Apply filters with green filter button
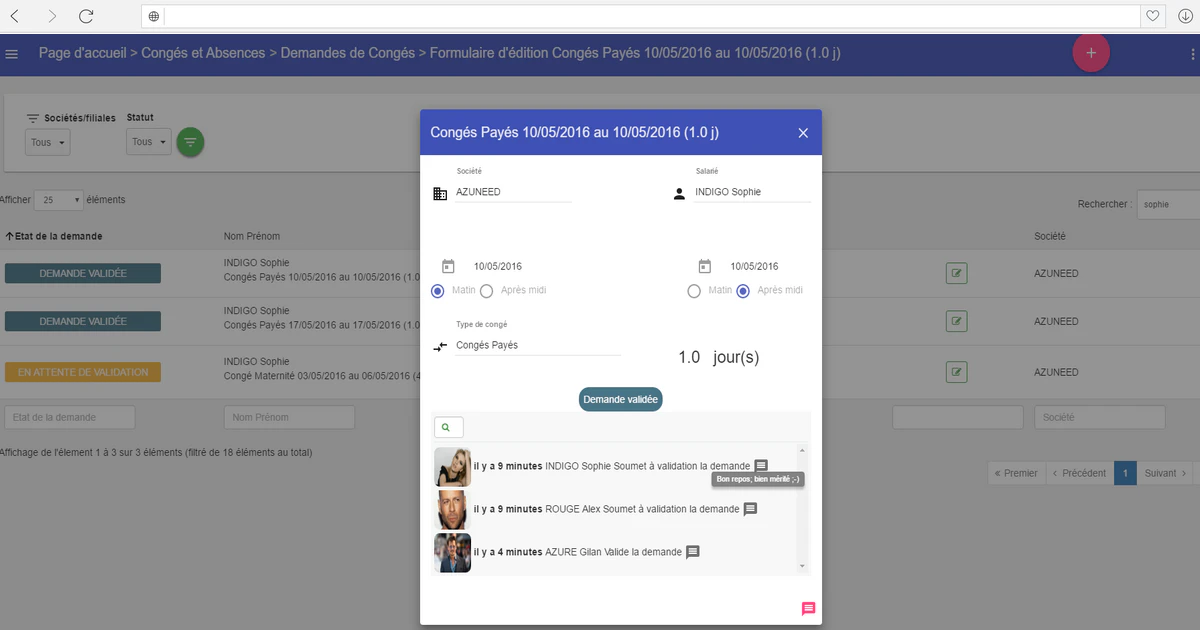This screenshot has height=630, width=1200. (190, 143)
